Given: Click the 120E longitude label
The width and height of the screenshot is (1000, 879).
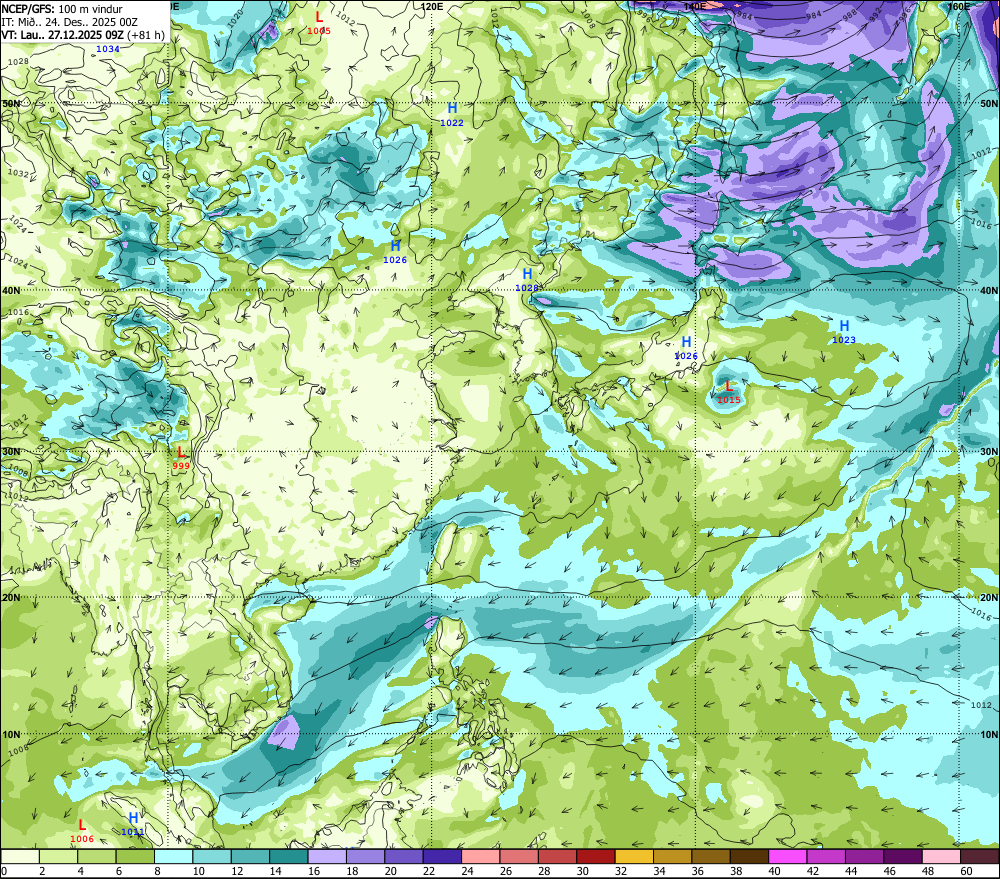Looking at the screenshot, I should (x=432, y=6).
